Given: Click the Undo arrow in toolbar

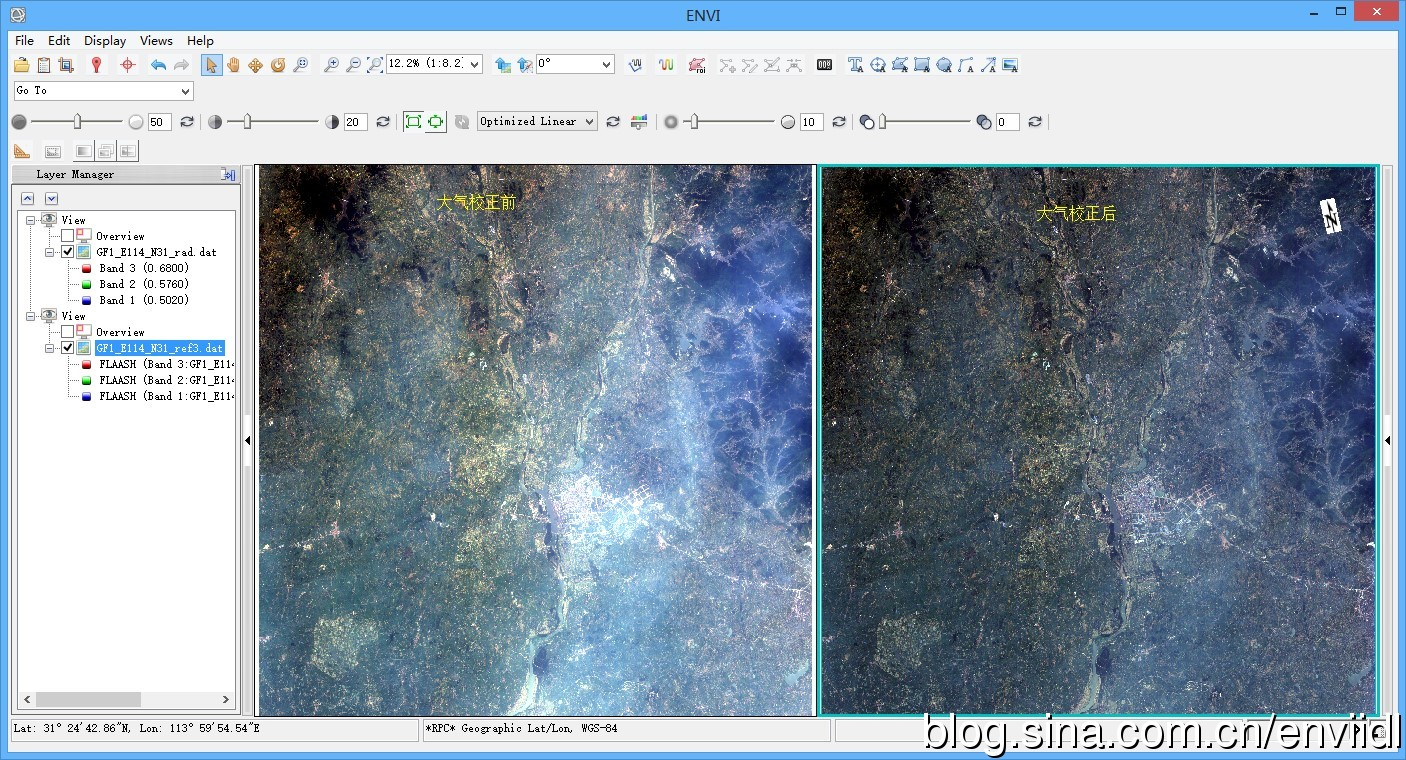Looking at the screenshot, I should (158, 65).
